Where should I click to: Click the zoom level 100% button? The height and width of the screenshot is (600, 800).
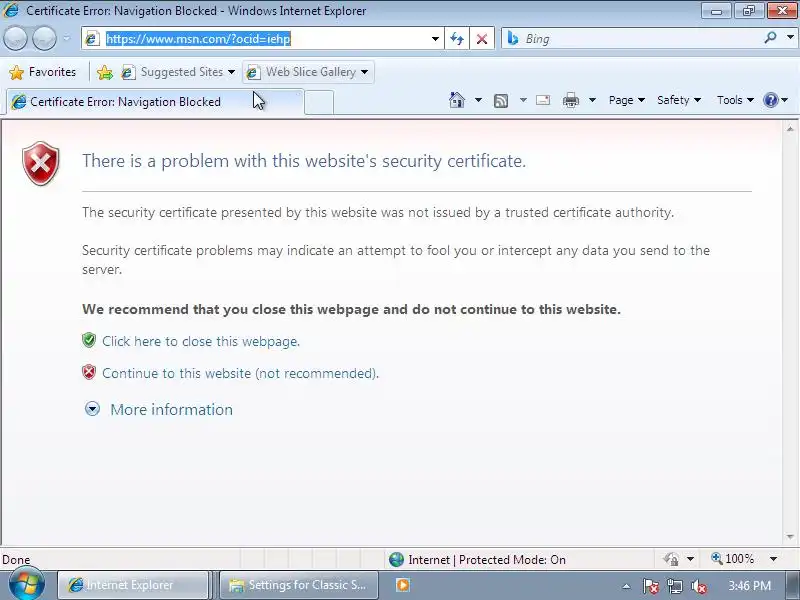[733, 559]
